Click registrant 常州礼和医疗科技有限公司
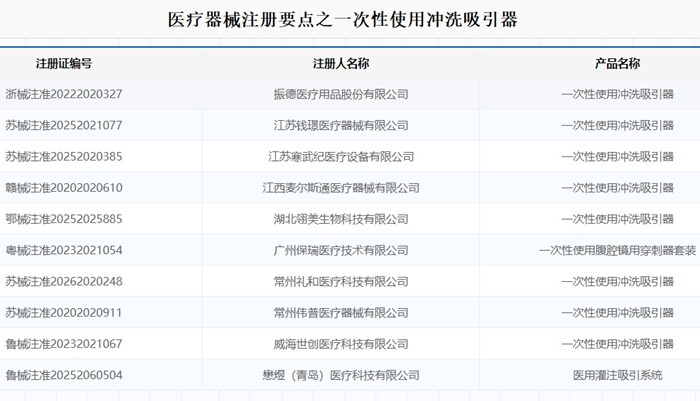The height and width of the screenshot is (401, 700). click(341, 282)
